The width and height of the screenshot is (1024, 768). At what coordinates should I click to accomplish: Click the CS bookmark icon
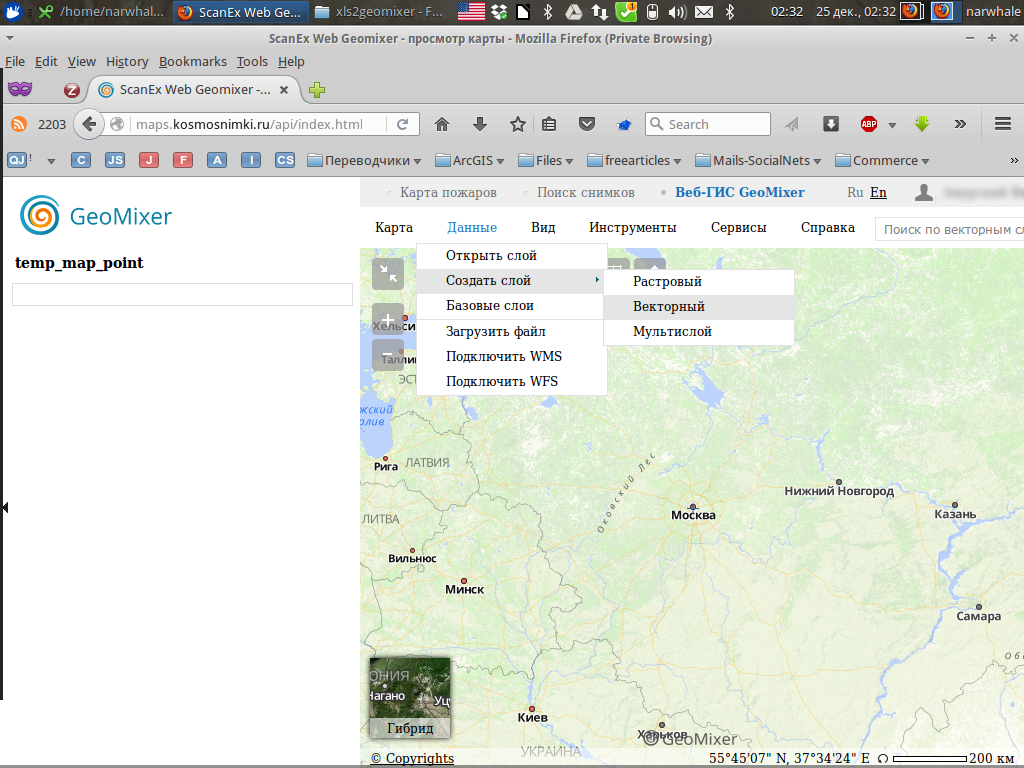285,160
